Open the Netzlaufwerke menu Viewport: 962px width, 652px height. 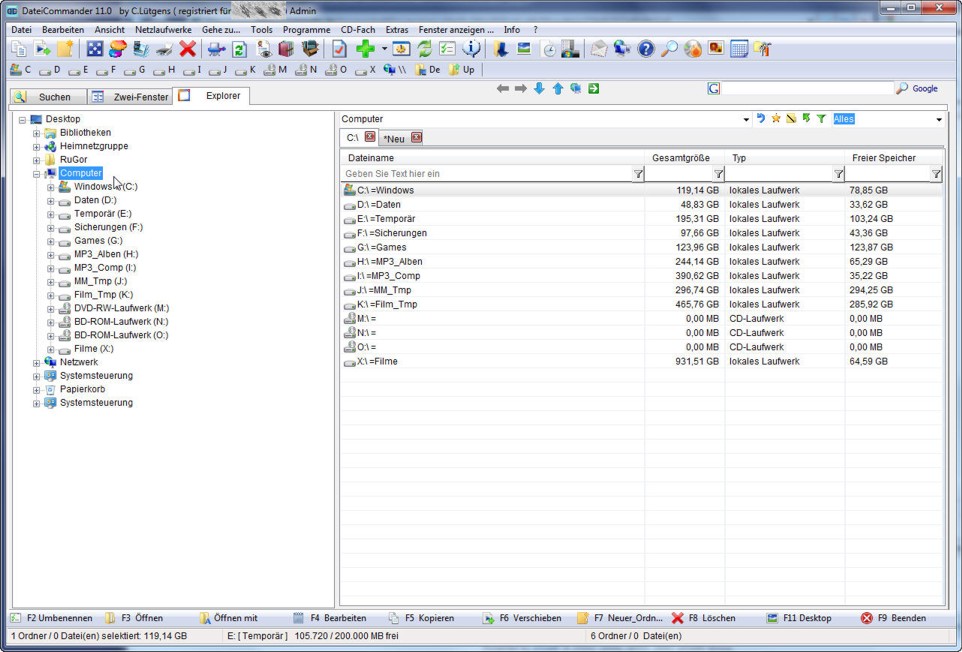pos(163,30)
